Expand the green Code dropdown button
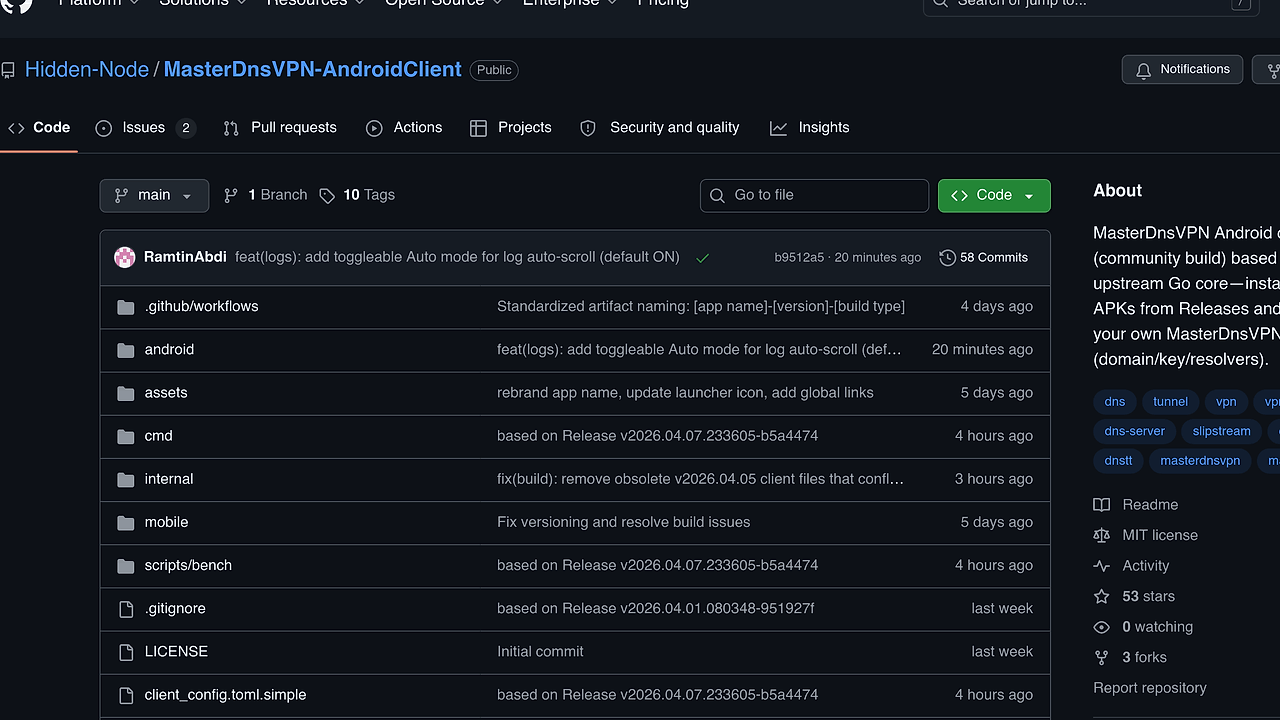 pos(994,195)
